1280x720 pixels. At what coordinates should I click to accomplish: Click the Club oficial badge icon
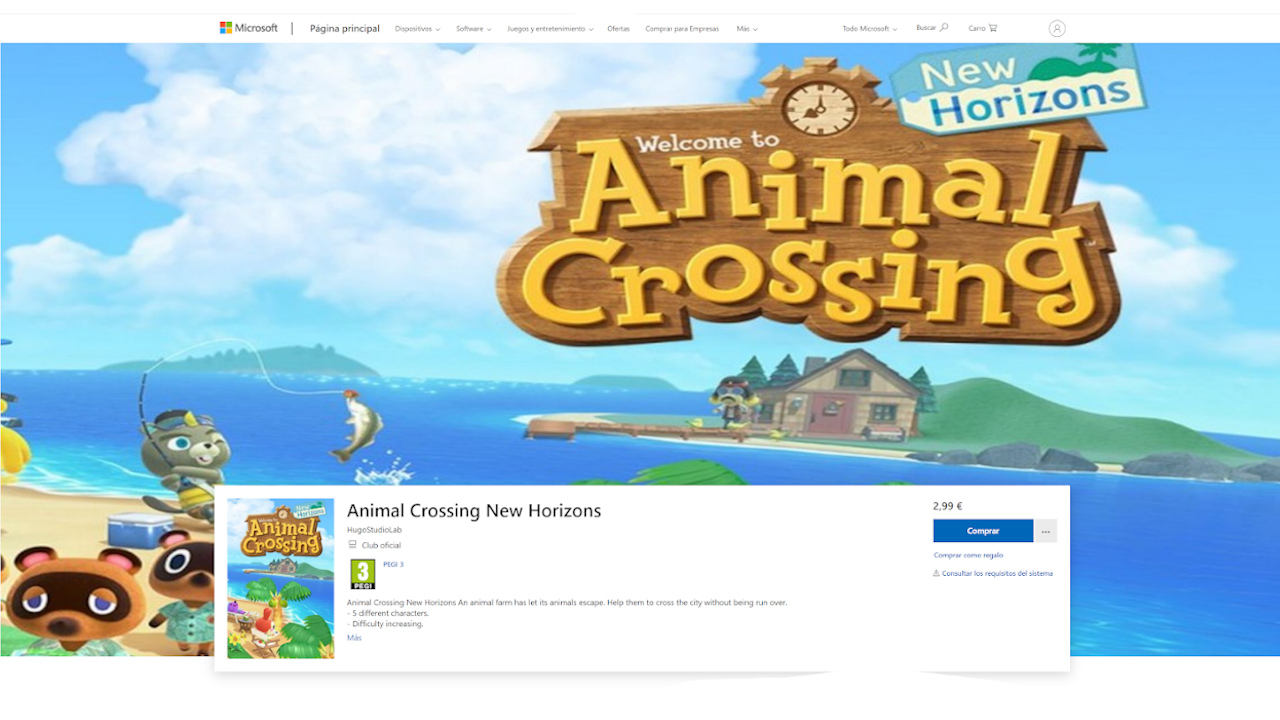[x=351, y=545]
